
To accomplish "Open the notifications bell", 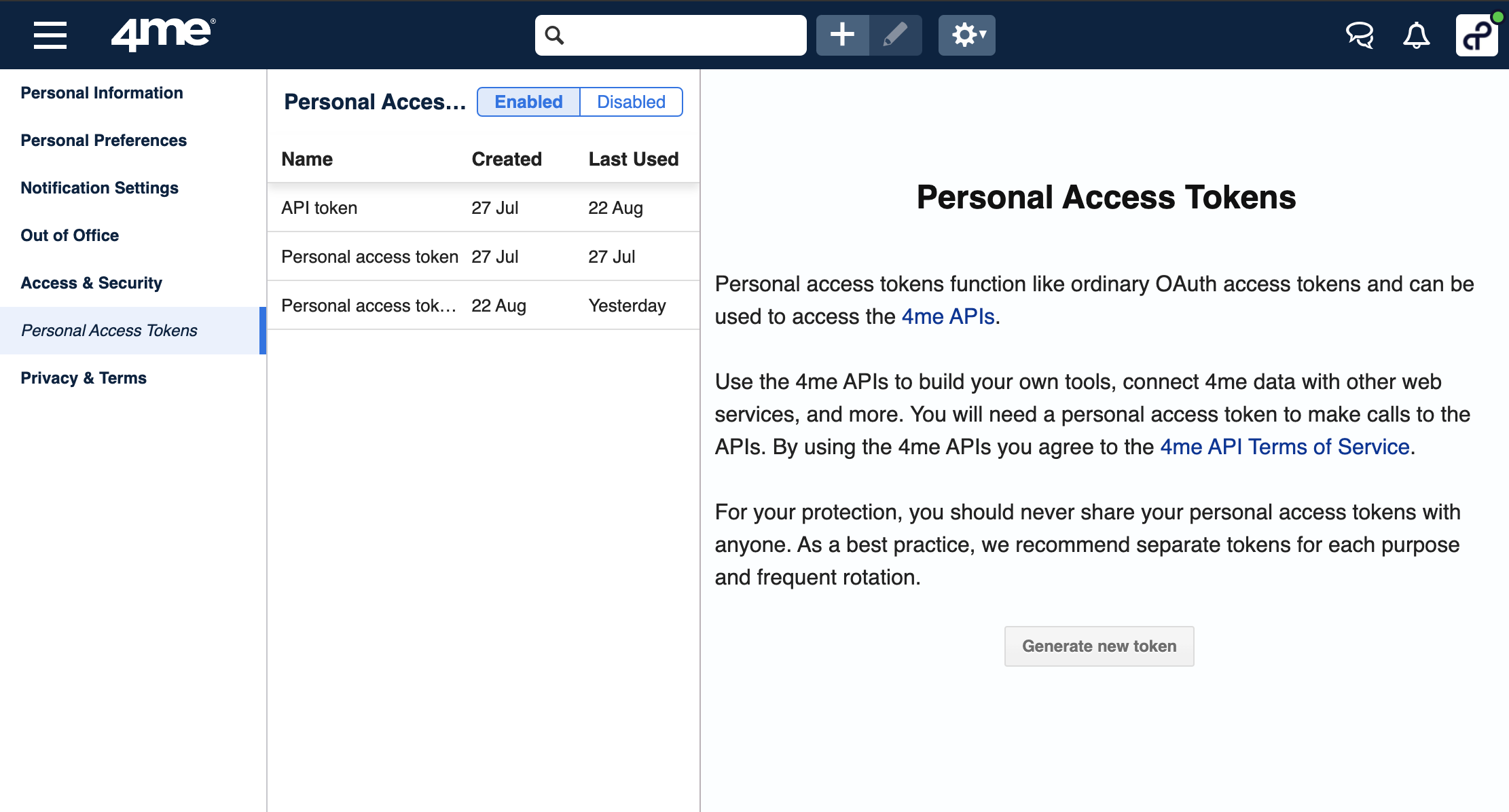I will (1416, 35).
